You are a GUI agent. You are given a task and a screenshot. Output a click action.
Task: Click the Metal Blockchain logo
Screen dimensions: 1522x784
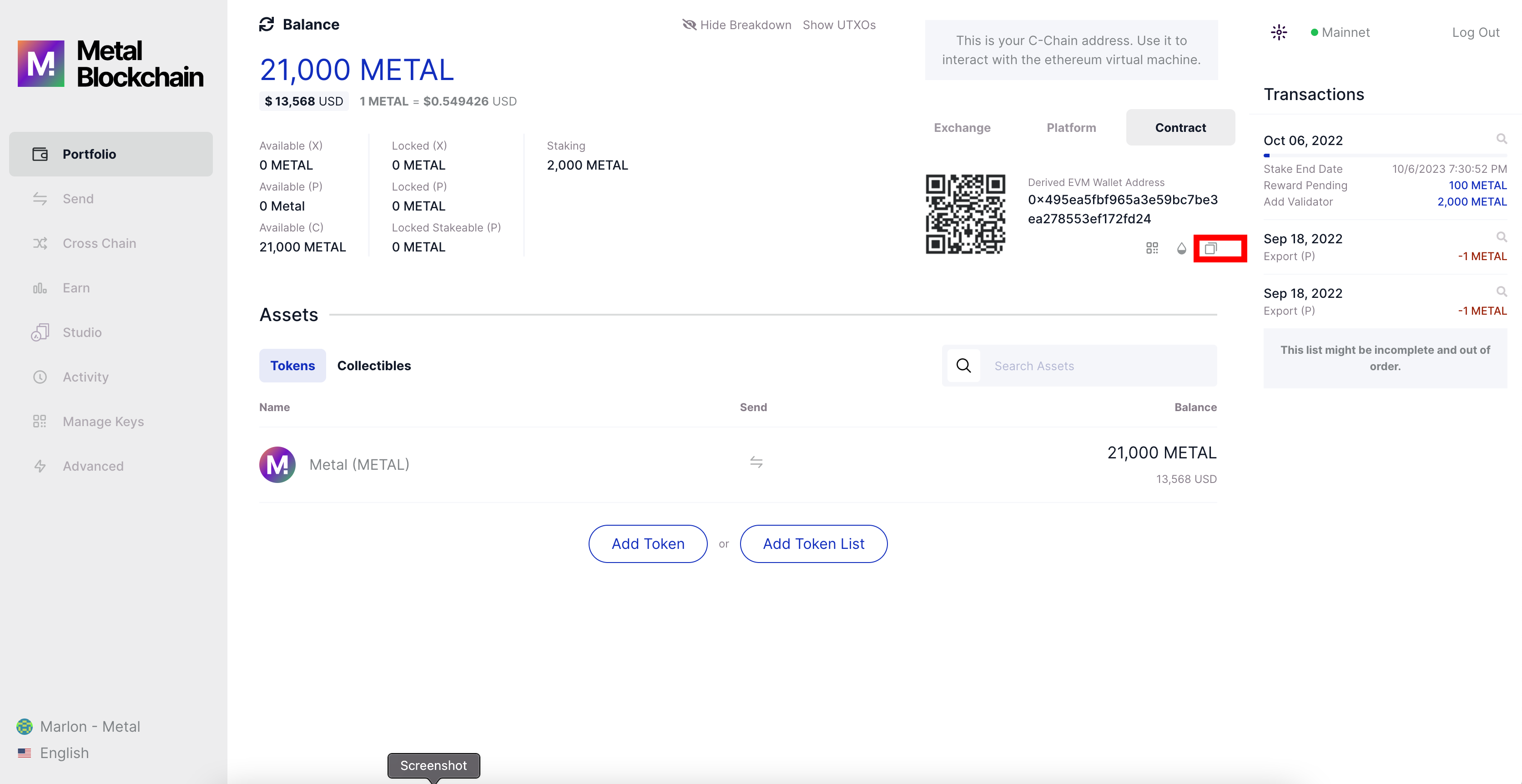pyautogui.click(x=111, y=64)
